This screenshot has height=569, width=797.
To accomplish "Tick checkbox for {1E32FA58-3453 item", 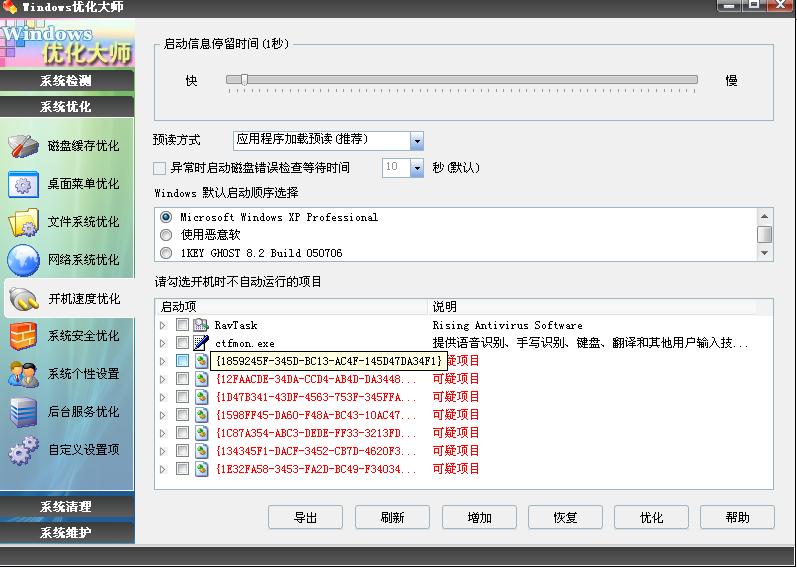I will click(x=182, y=468).
